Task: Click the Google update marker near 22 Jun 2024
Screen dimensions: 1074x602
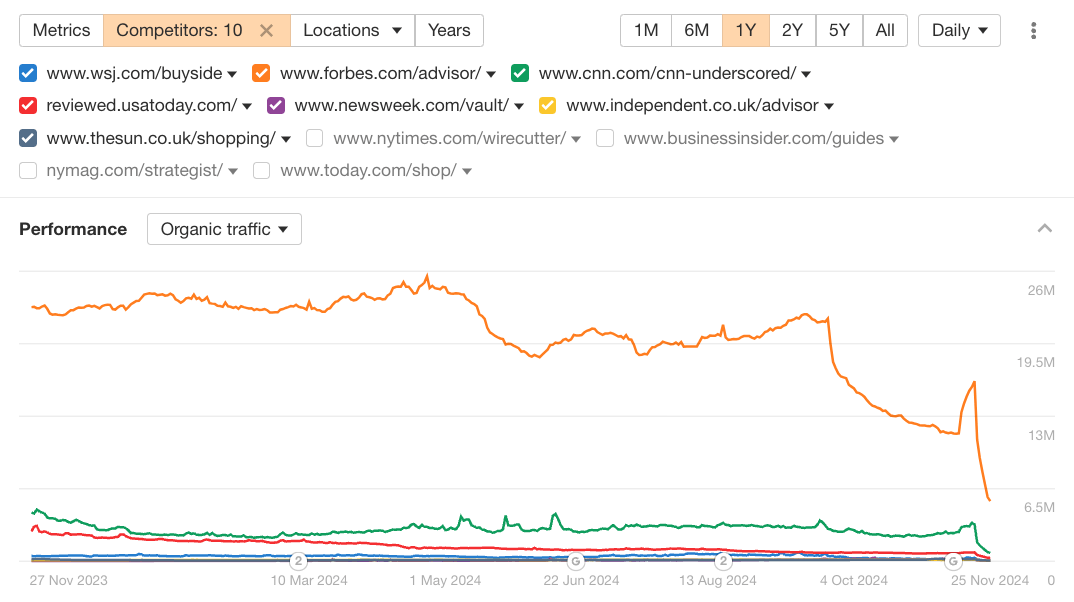Action: 575,560
